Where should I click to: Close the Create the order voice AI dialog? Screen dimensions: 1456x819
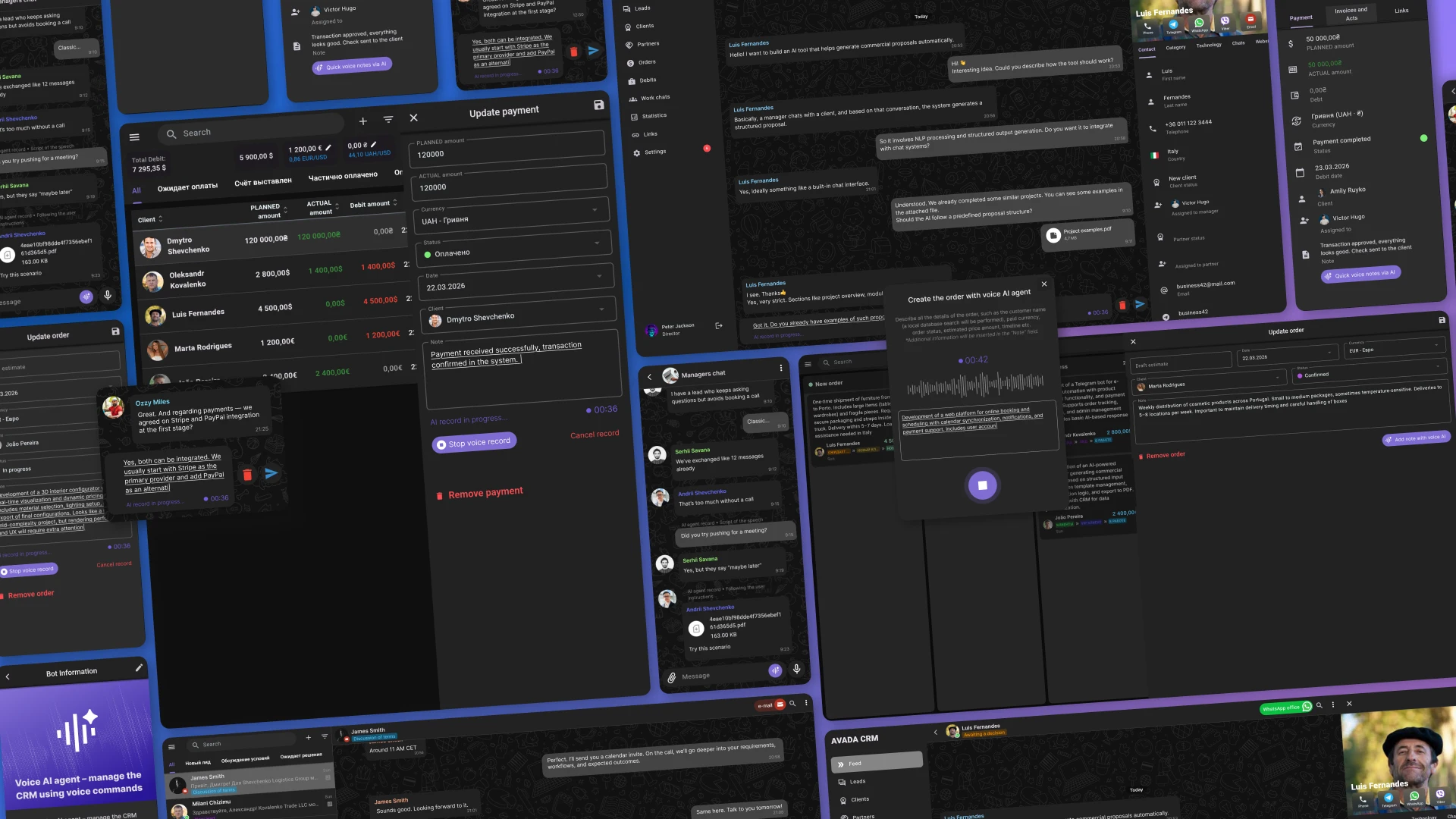pyautogui.click(x=1044, y=284)
